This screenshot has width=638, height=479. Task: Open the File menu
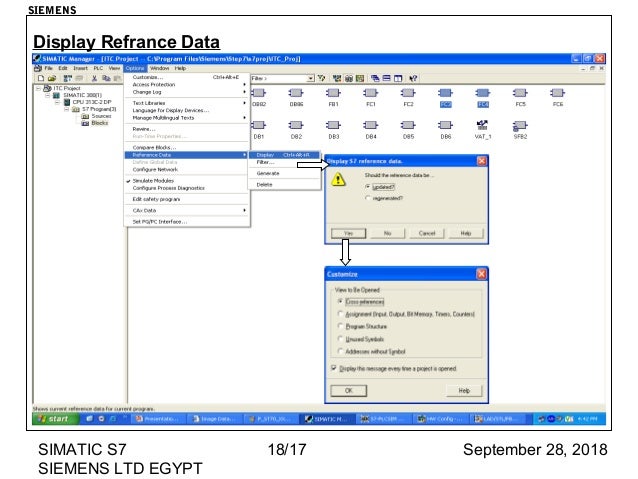[48, 68]
